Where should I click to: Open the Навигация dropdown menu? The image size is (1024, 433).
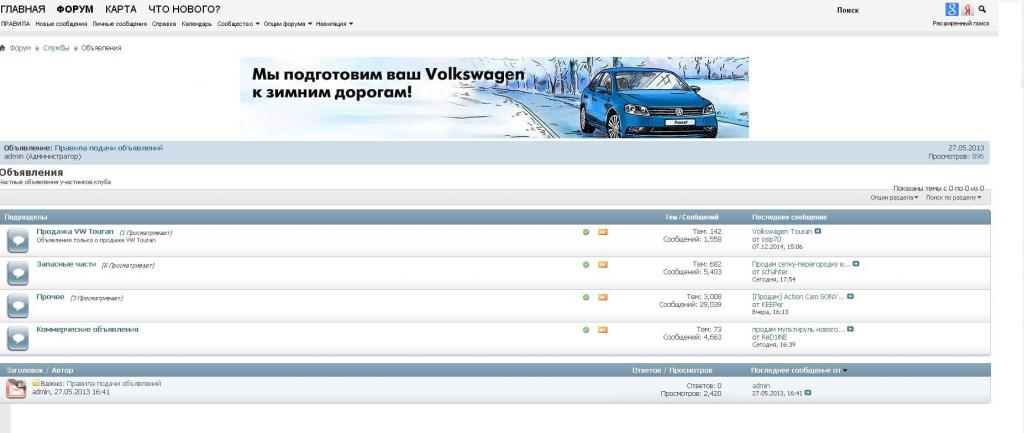tap(334, 24)
